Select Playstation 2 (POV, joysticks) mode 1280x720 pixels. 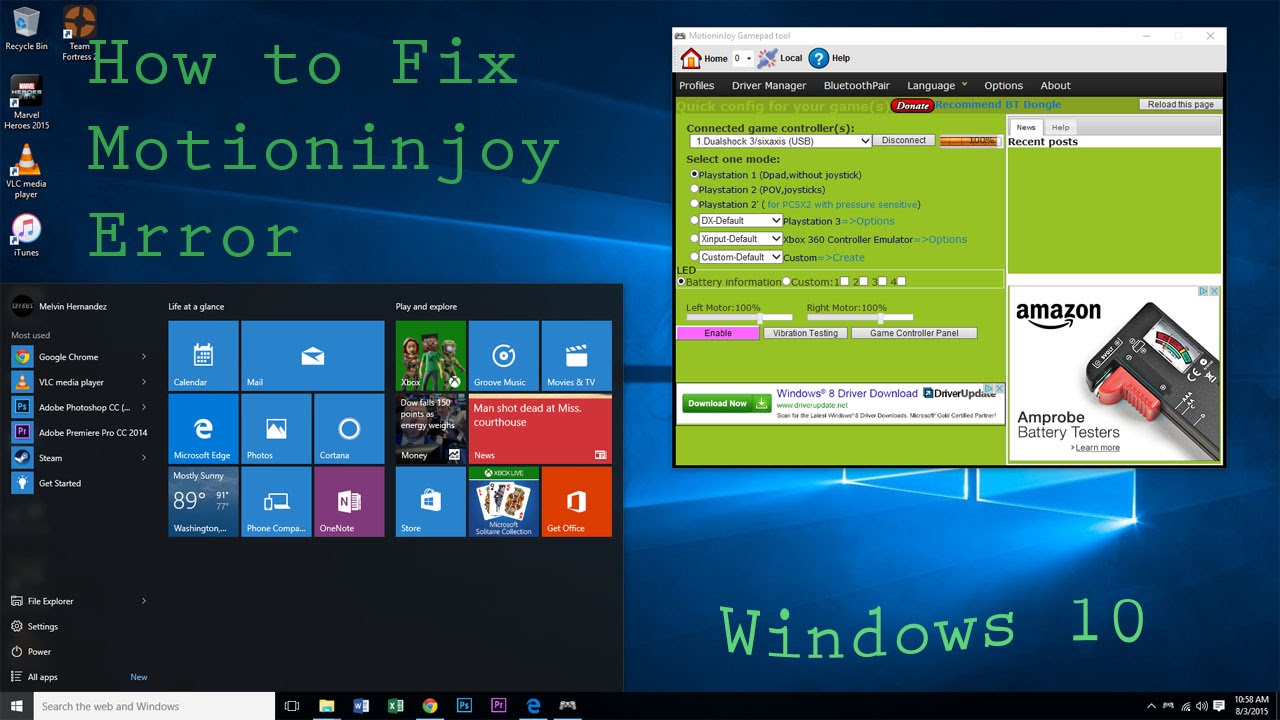(695, 188)
